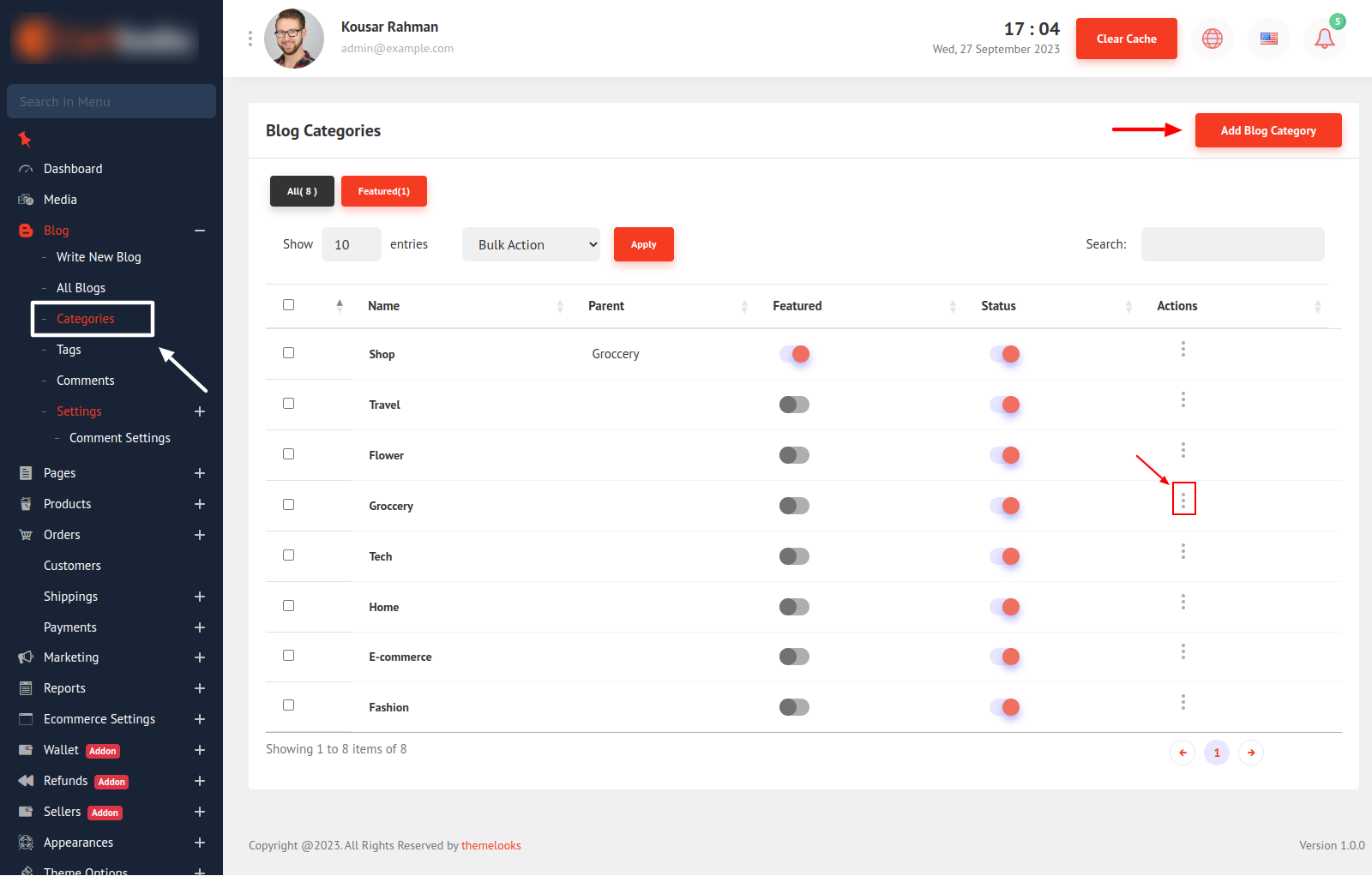Click the Search input field in table
Viewport: 1372px width, 876px height.
coord(1232,244)
